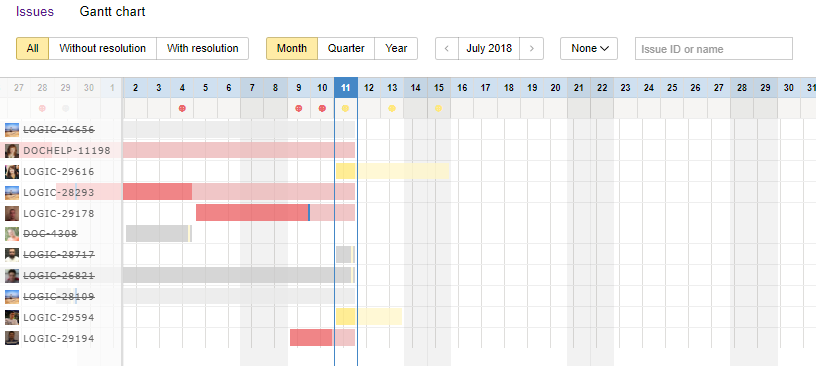The image size is (816, 366).
Task: Click the dark red progress bar of LOGIC-28293
Action: 158,192
